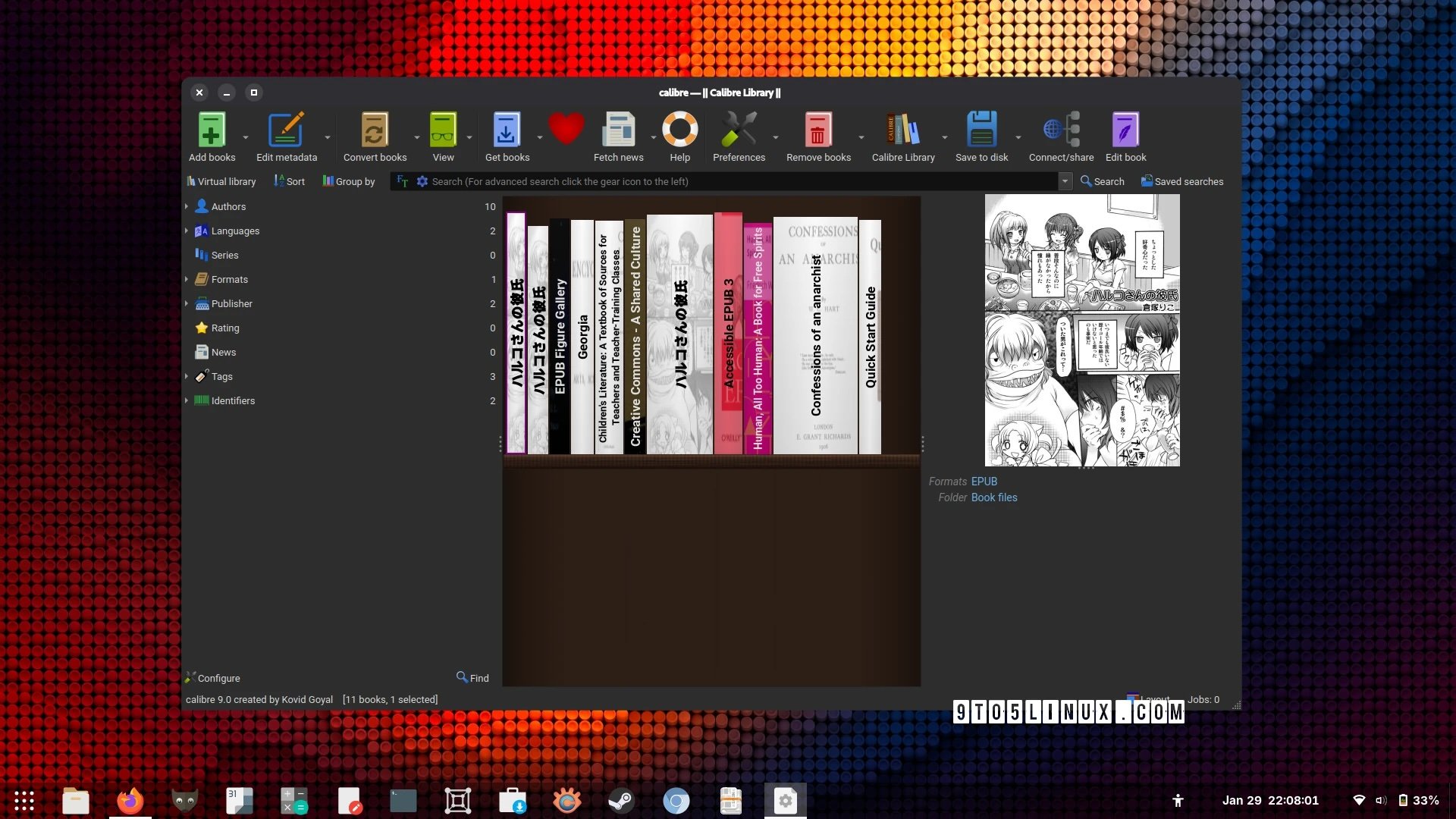Open the Virtual library menu
Viewport: 1456px width, 819px height.
pos(221,181)
